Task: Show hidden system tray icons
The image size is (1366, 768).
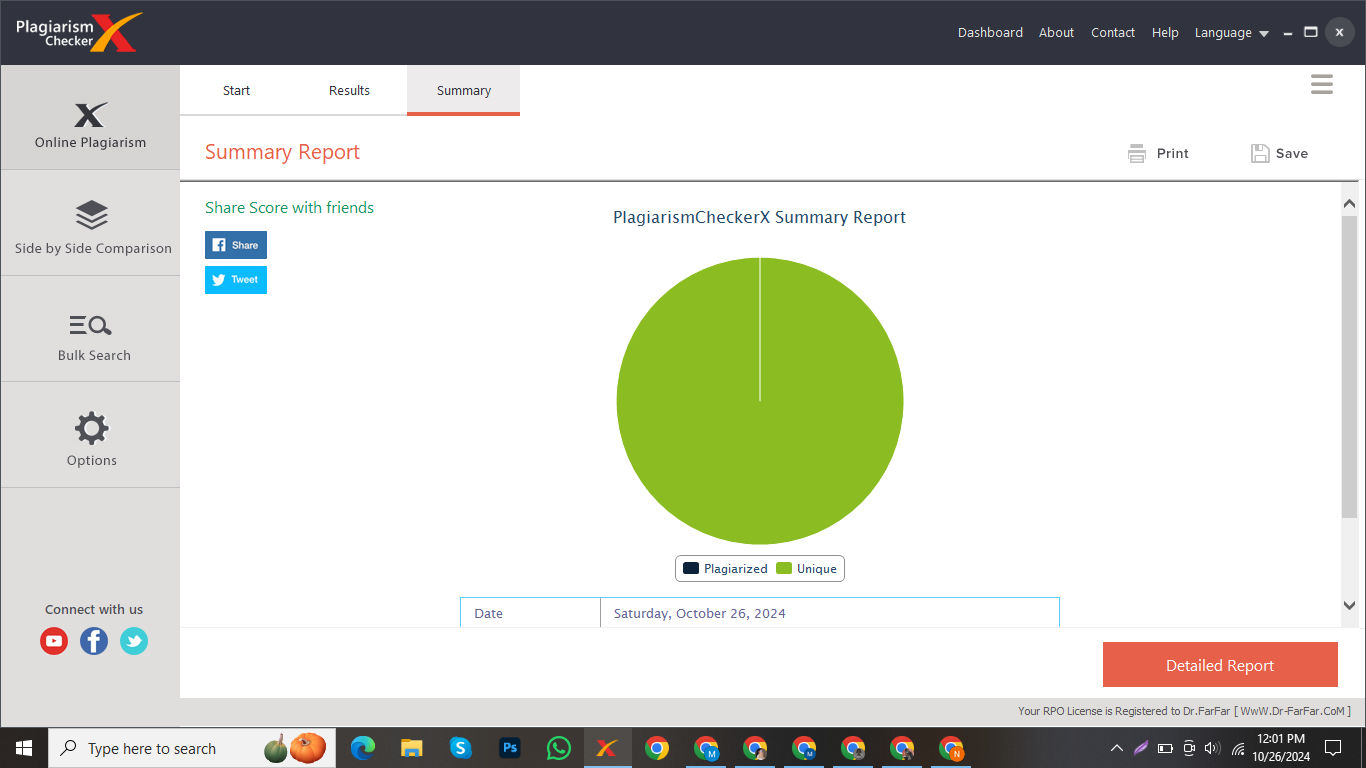Action: (1117, 748)
